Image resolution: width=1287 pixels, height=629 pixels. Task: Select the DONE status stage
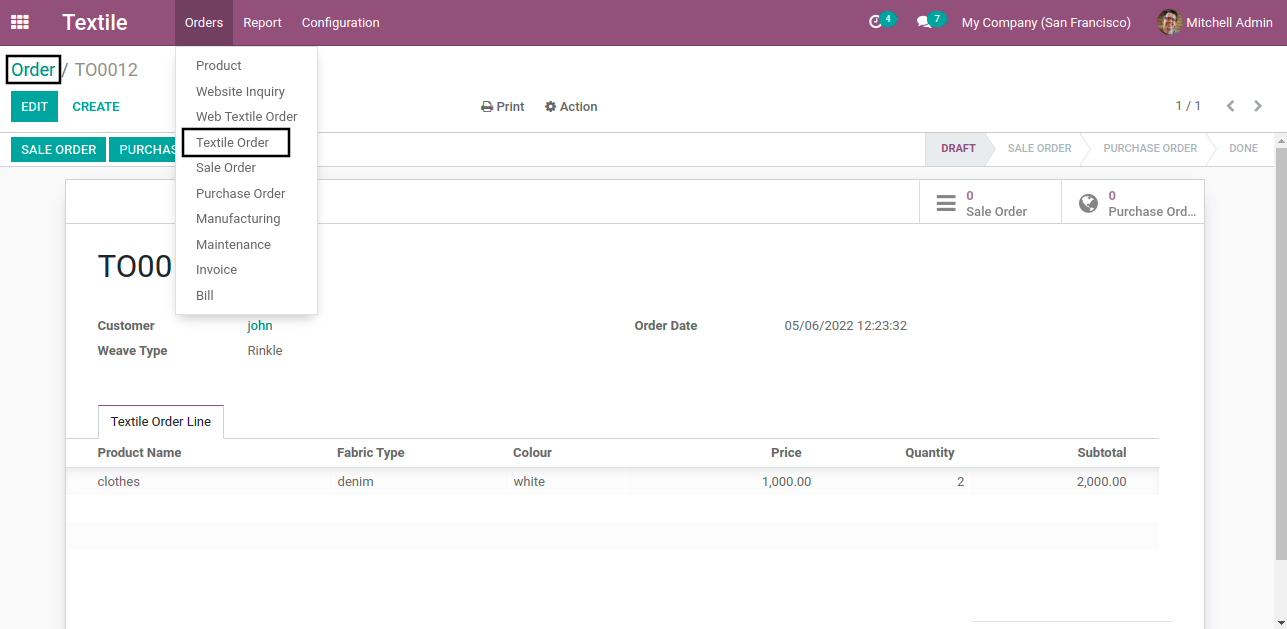[x=1243, y=148]
